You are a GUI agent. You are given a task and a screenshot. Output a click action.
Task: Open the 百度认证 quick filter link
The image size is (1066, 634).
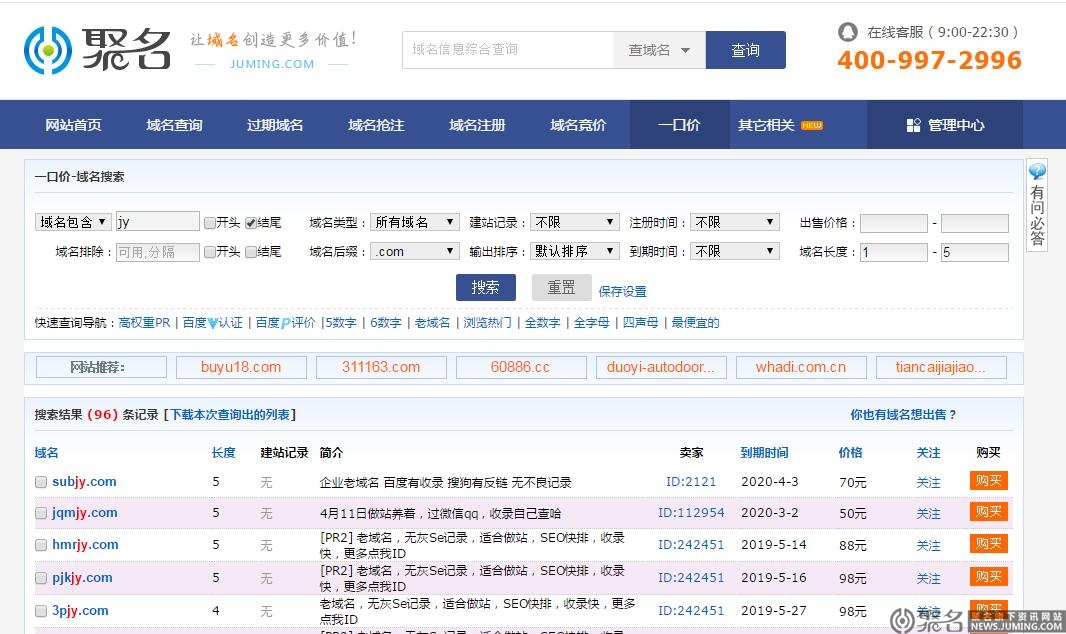213,323
